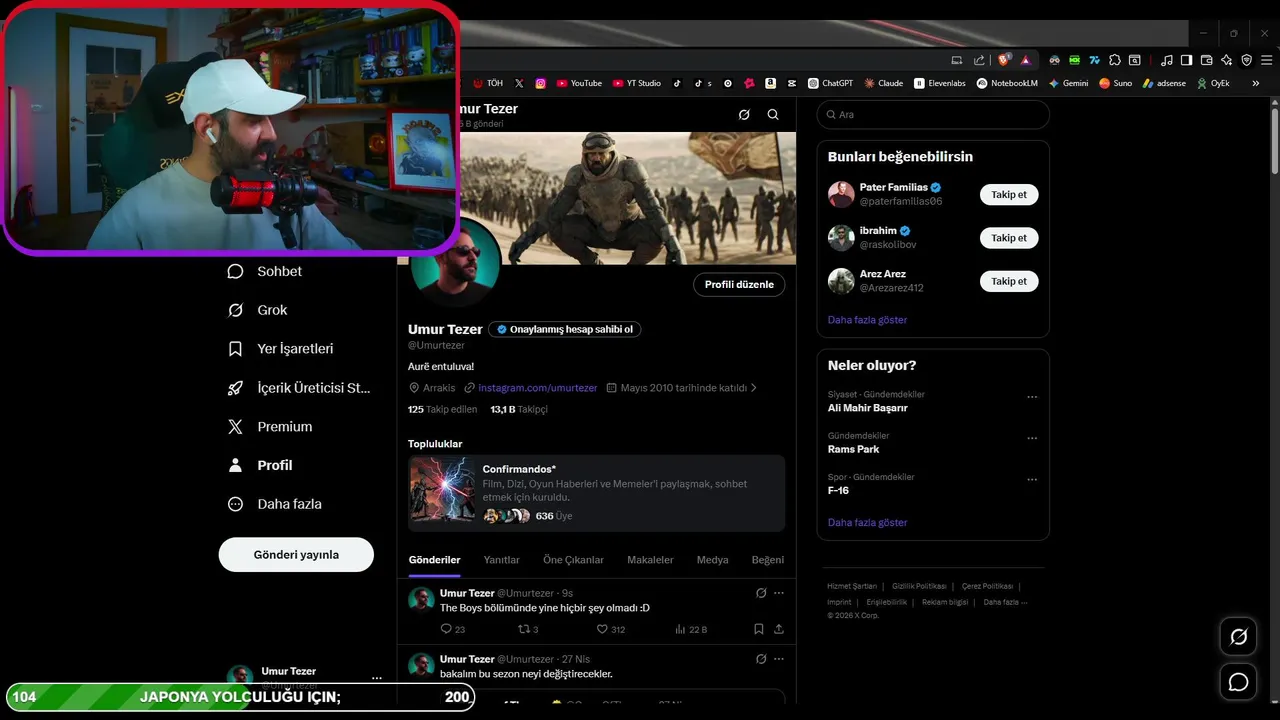Screen dimensions: 1280x720
Task: Open the 13,1 B Takipçi list
Action: (x=519, y=410)
